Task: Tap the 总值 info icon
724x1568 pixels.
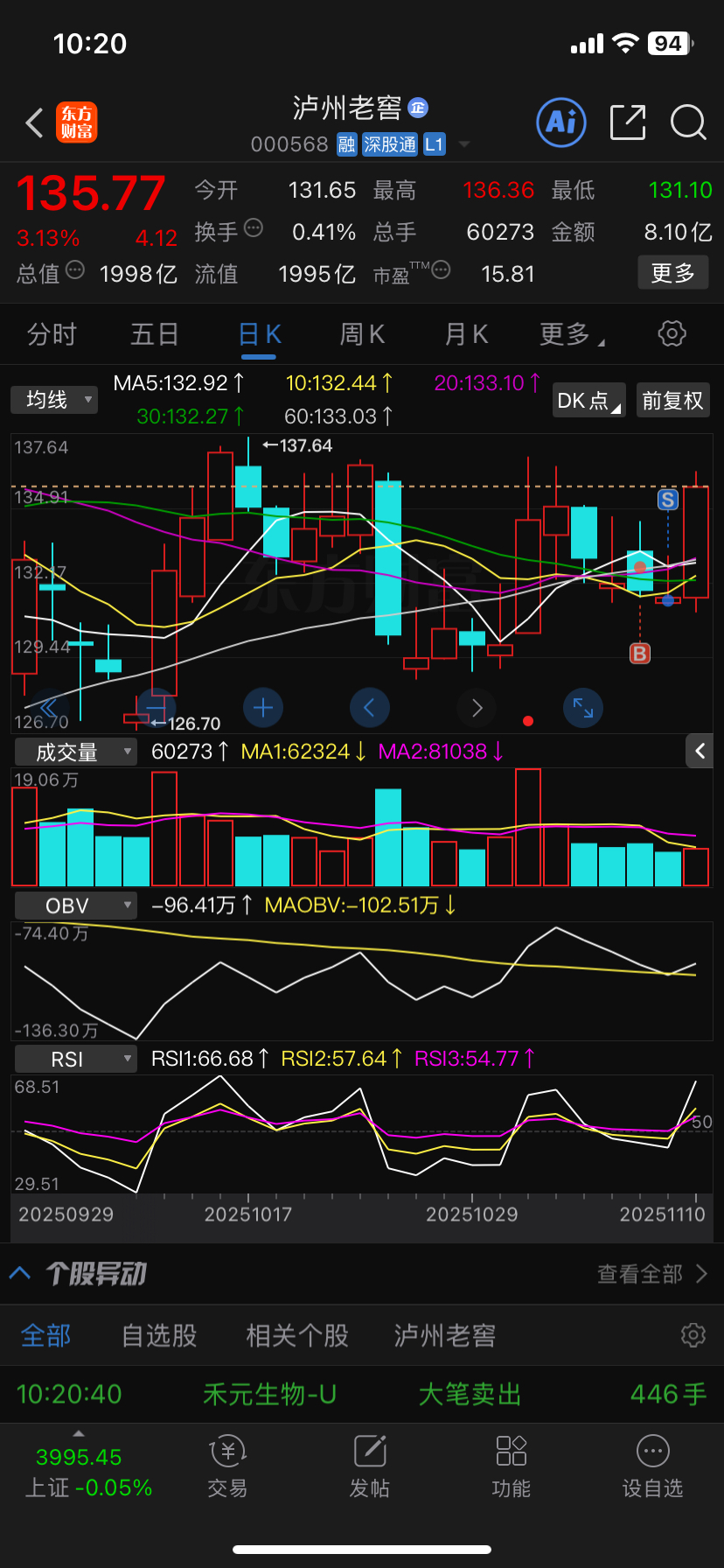Action: pyautogui.click(x=75, y=270)
